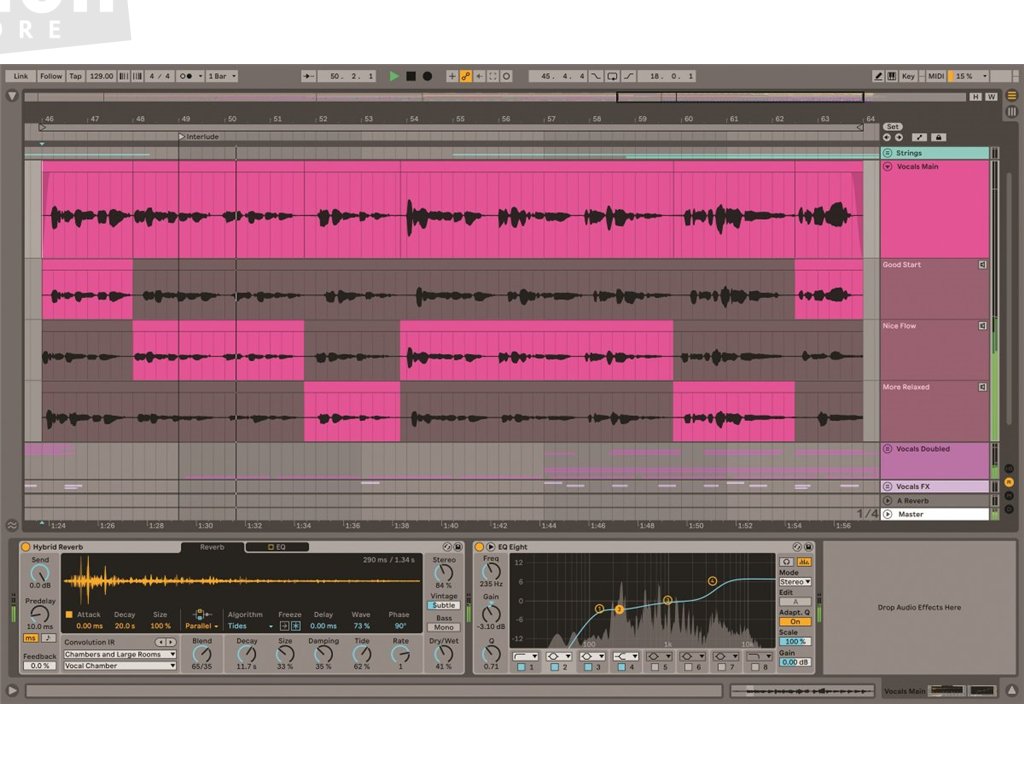The height and width of the screenshot is (768, 1024).
Task: Click the Tap tempo button
Action: 75,76
